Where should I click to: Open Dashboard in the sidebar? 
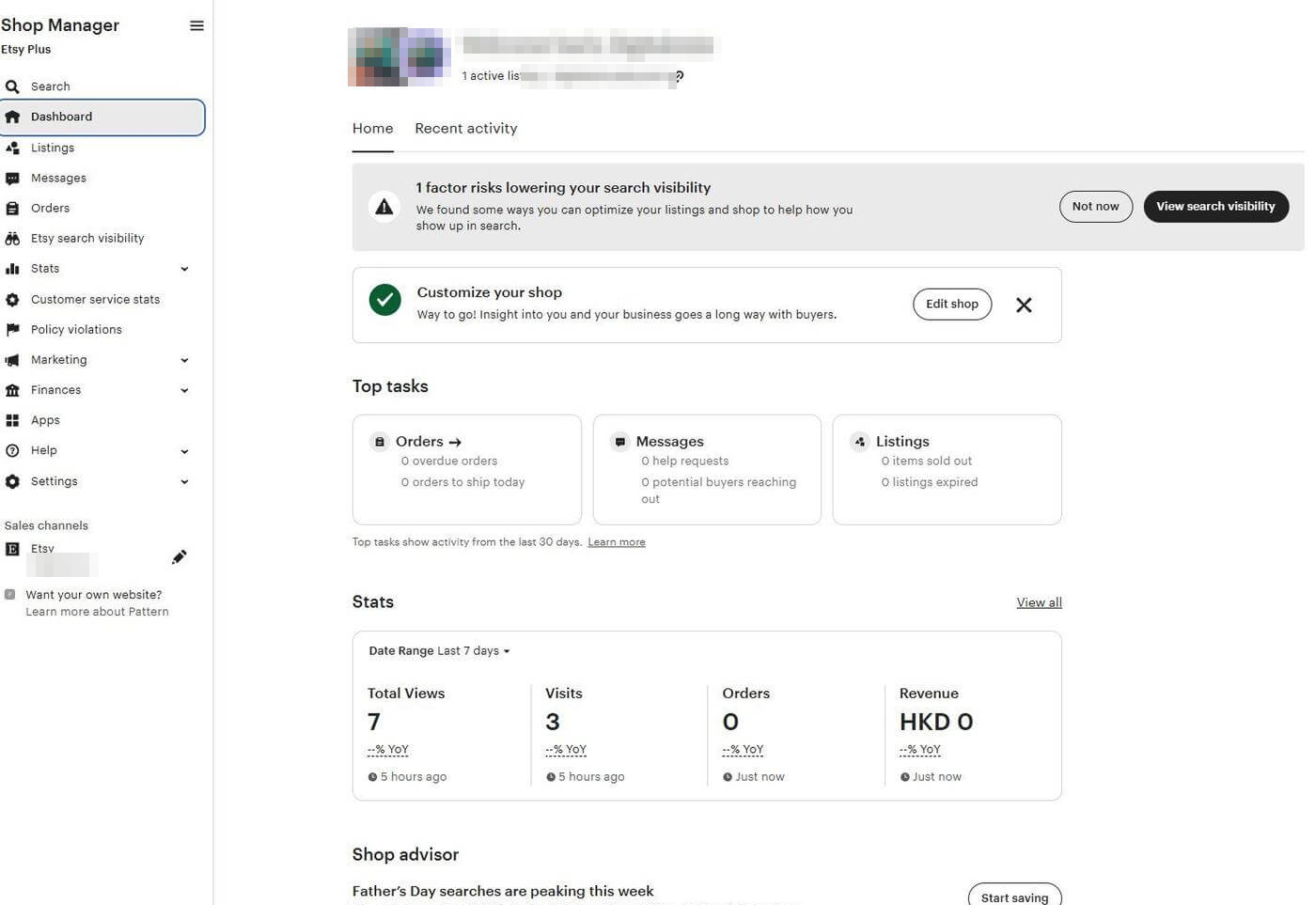(102, 117)
